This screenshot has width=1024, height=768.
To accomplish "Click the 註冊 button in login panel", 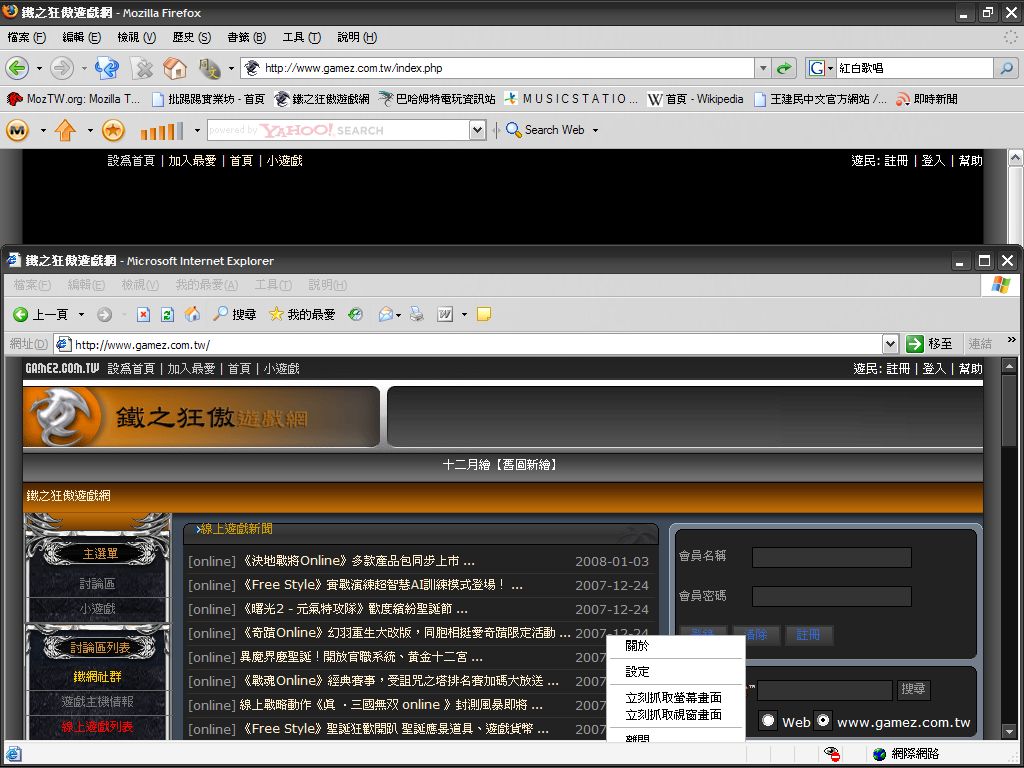I will click(x=808, y=634).
